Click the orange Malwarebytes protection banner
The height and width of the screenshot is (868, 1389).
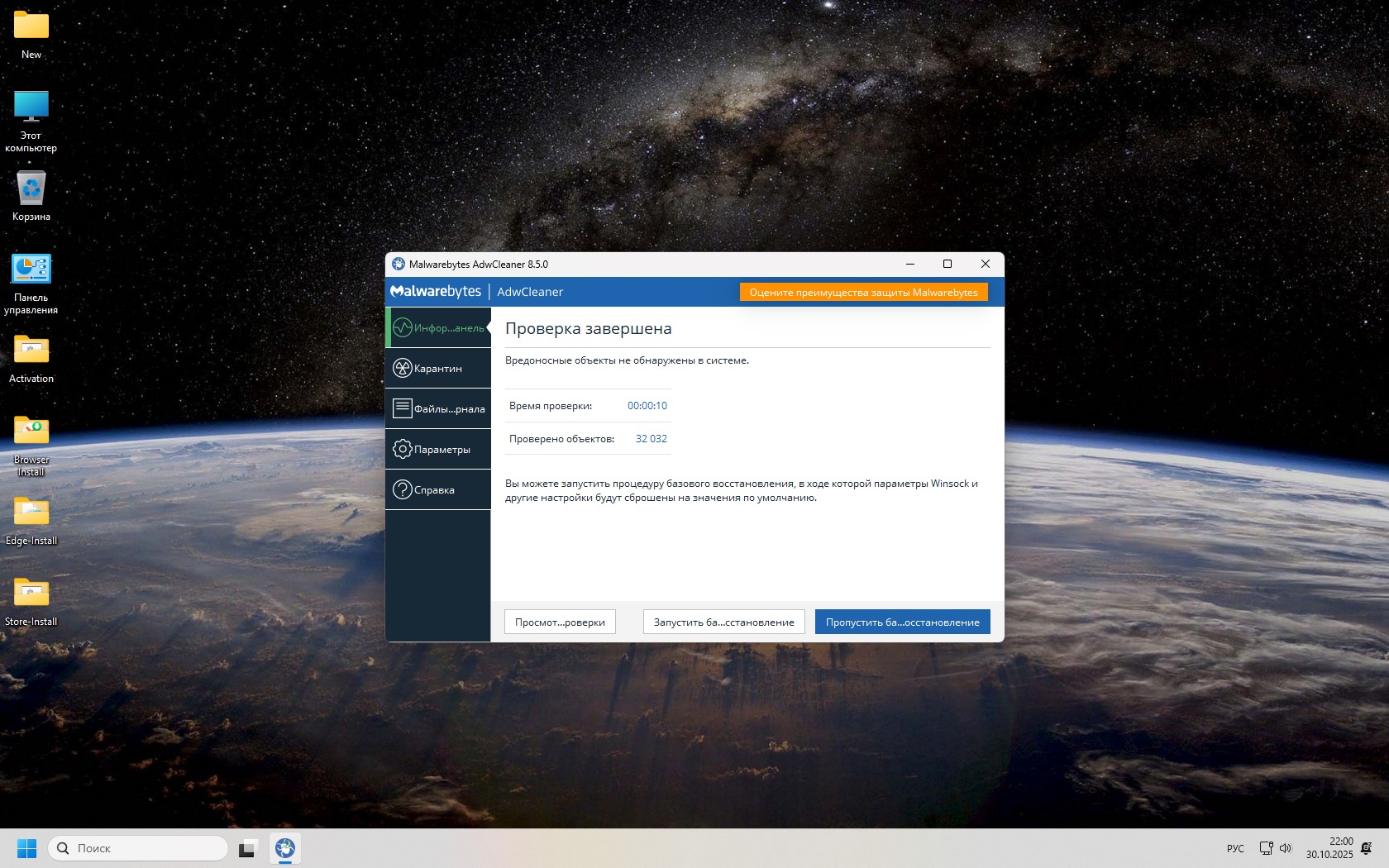(x=863, y=293)
